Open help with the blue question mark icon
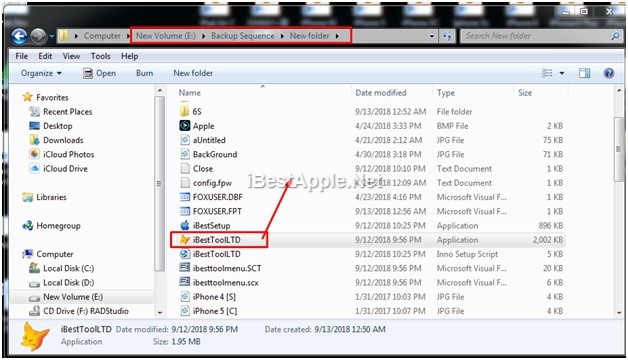The width and height of the screenshot is (628, 360). (609, 73)
